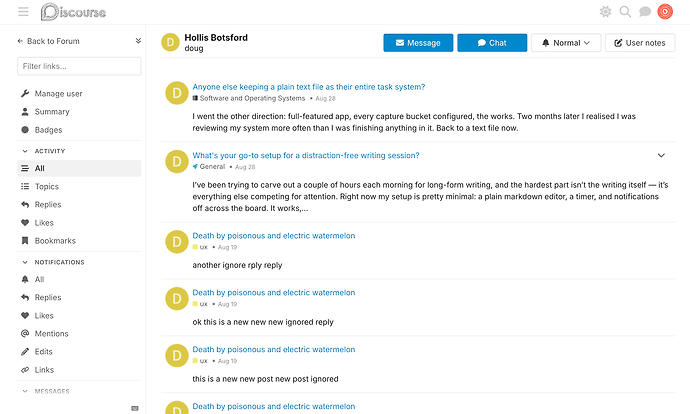This screenshot has width=690, height=414.
Task: Open the chat bubble icon in header
Action: 645,12
